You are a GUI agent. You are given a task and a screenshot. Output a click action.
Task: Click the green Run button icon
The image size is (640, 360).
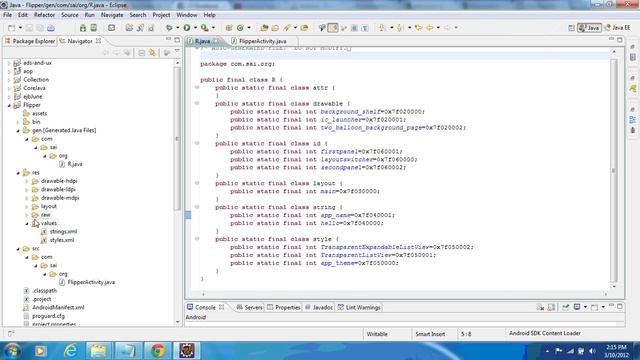coord(187,28)
